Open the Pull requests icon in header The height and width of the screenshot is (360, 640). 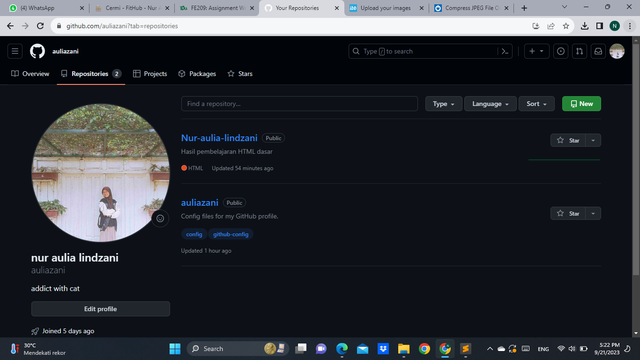coord(579,51)
